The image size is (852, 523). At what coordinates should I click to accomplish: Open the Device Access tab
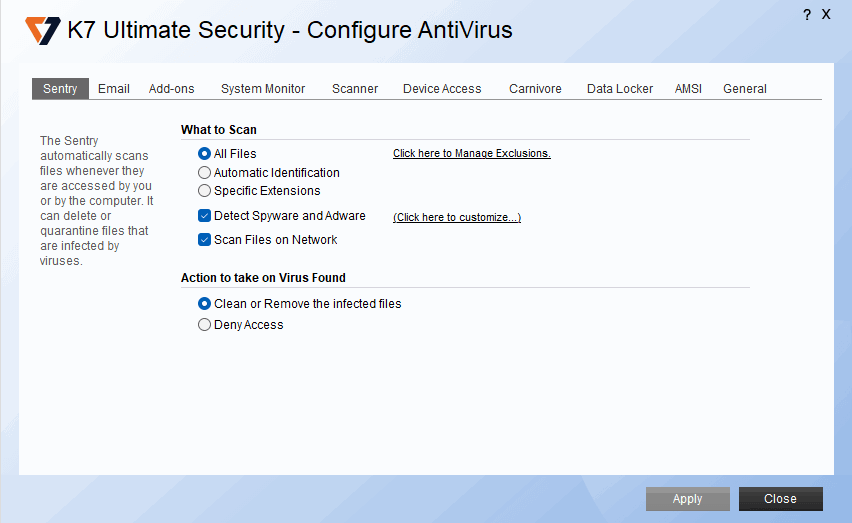click(442, 89)
